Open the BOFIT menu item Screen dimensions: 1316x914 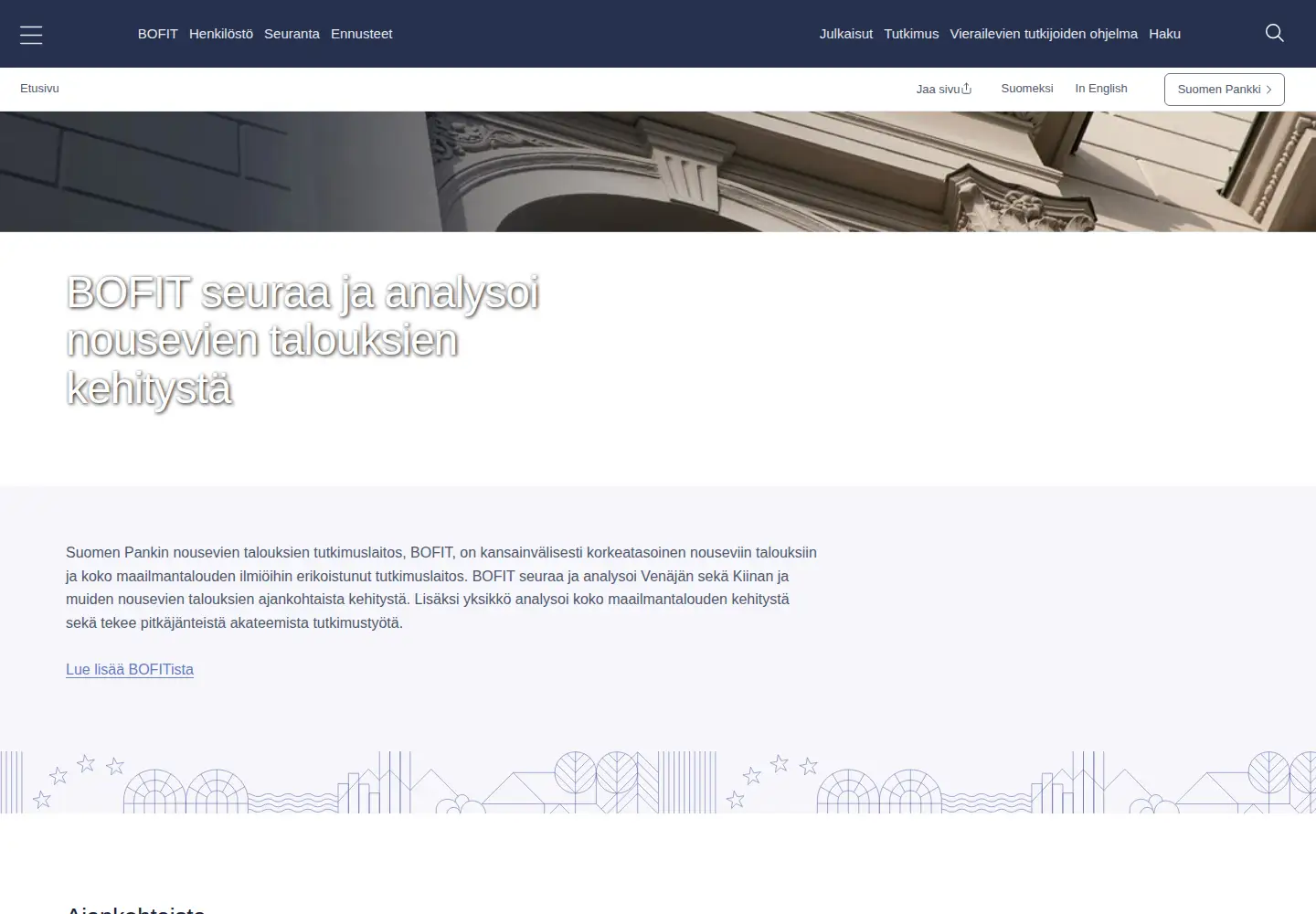click(x=158, y=34)
